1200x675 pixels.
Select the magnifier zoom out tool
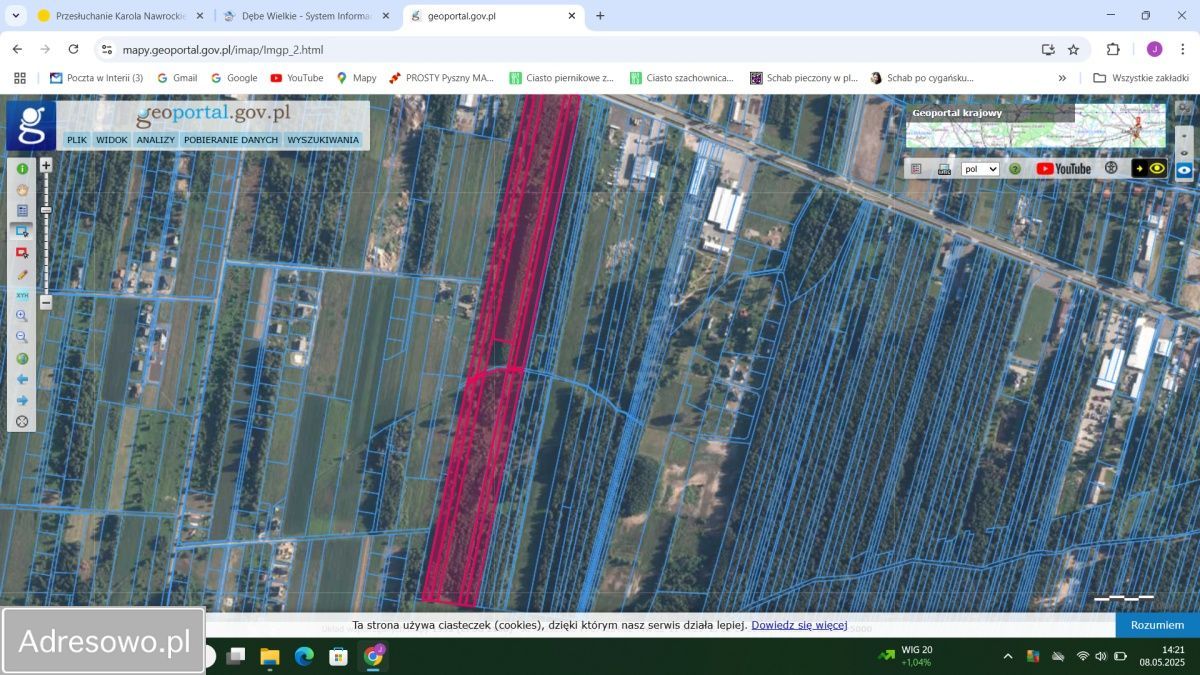(x=22, y=337)
